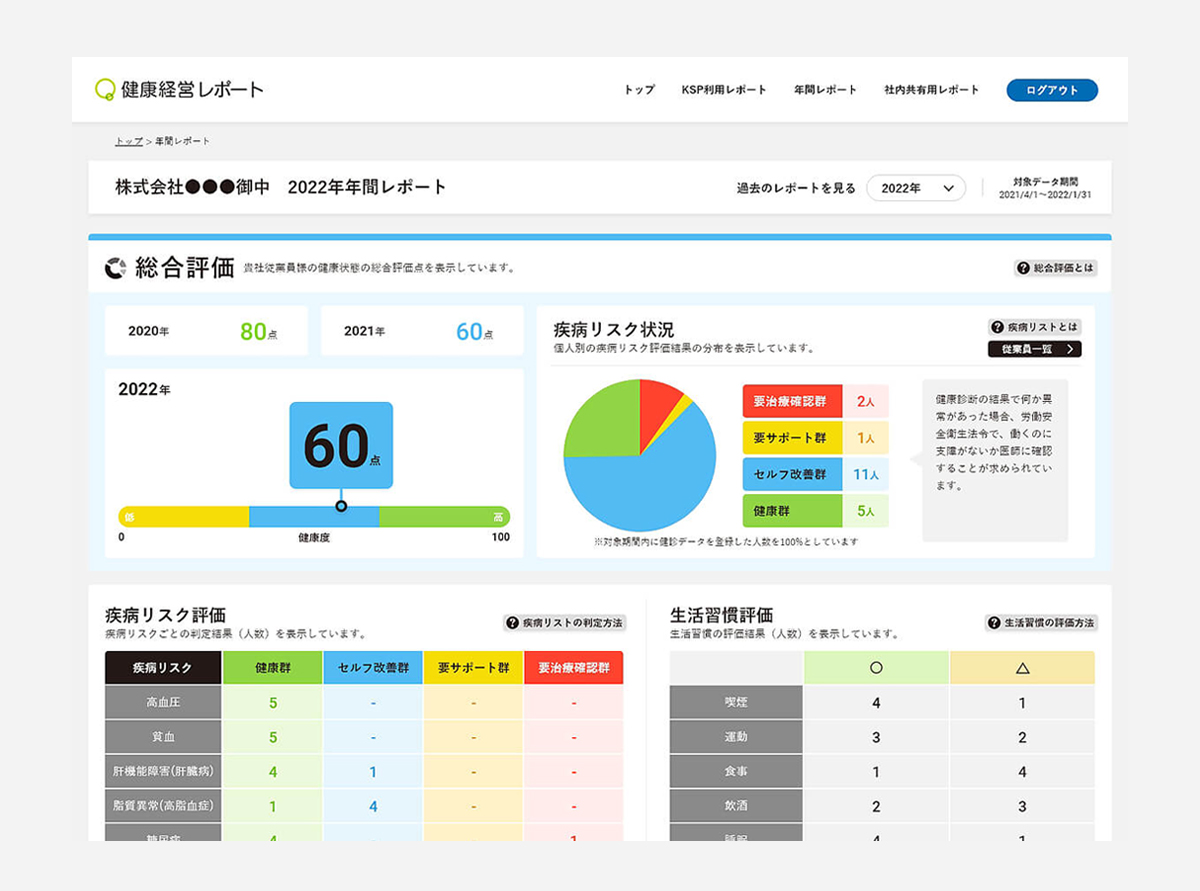
Task: Click the 11人 count for セルフ改善群
Action: (865, 474)
